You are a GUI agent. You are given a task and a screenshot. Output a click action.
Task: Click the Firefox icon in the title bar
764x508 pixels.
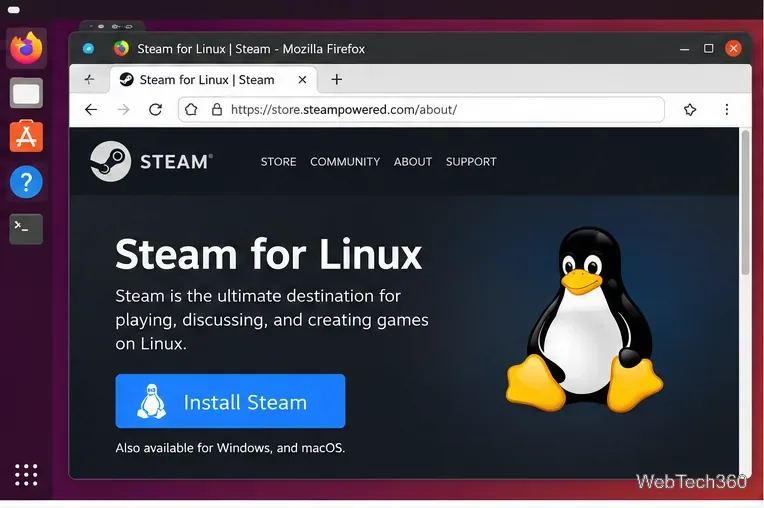(121, 48)
